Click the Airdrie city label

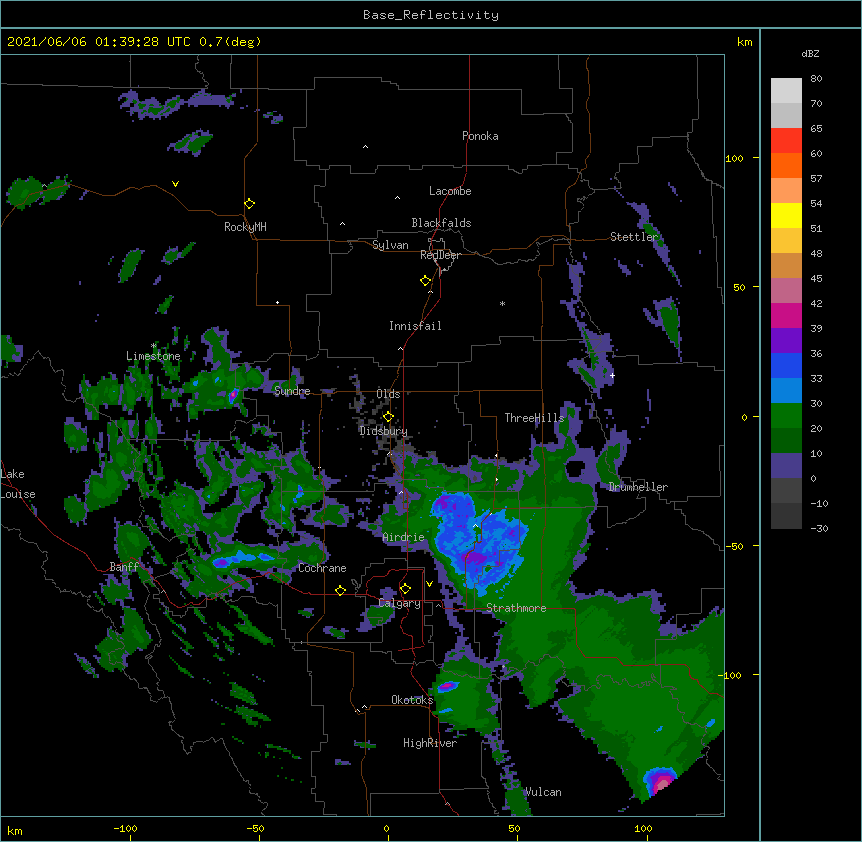coord(404,537)
